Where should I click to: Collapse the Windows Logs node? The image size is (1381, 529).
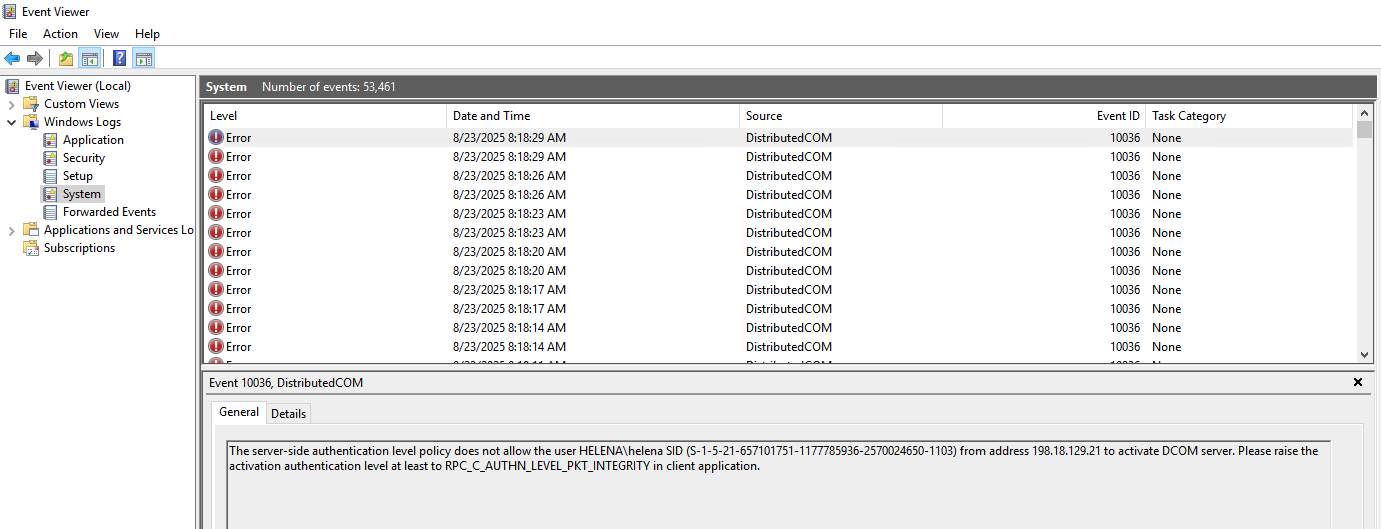pyautogui.click(x=12, y=122)
